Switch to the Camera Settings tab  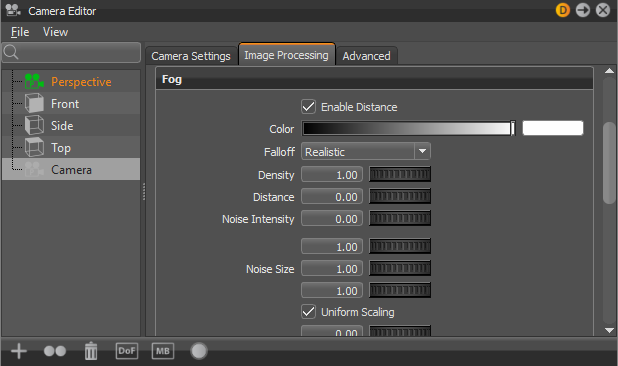click(191, 56)
